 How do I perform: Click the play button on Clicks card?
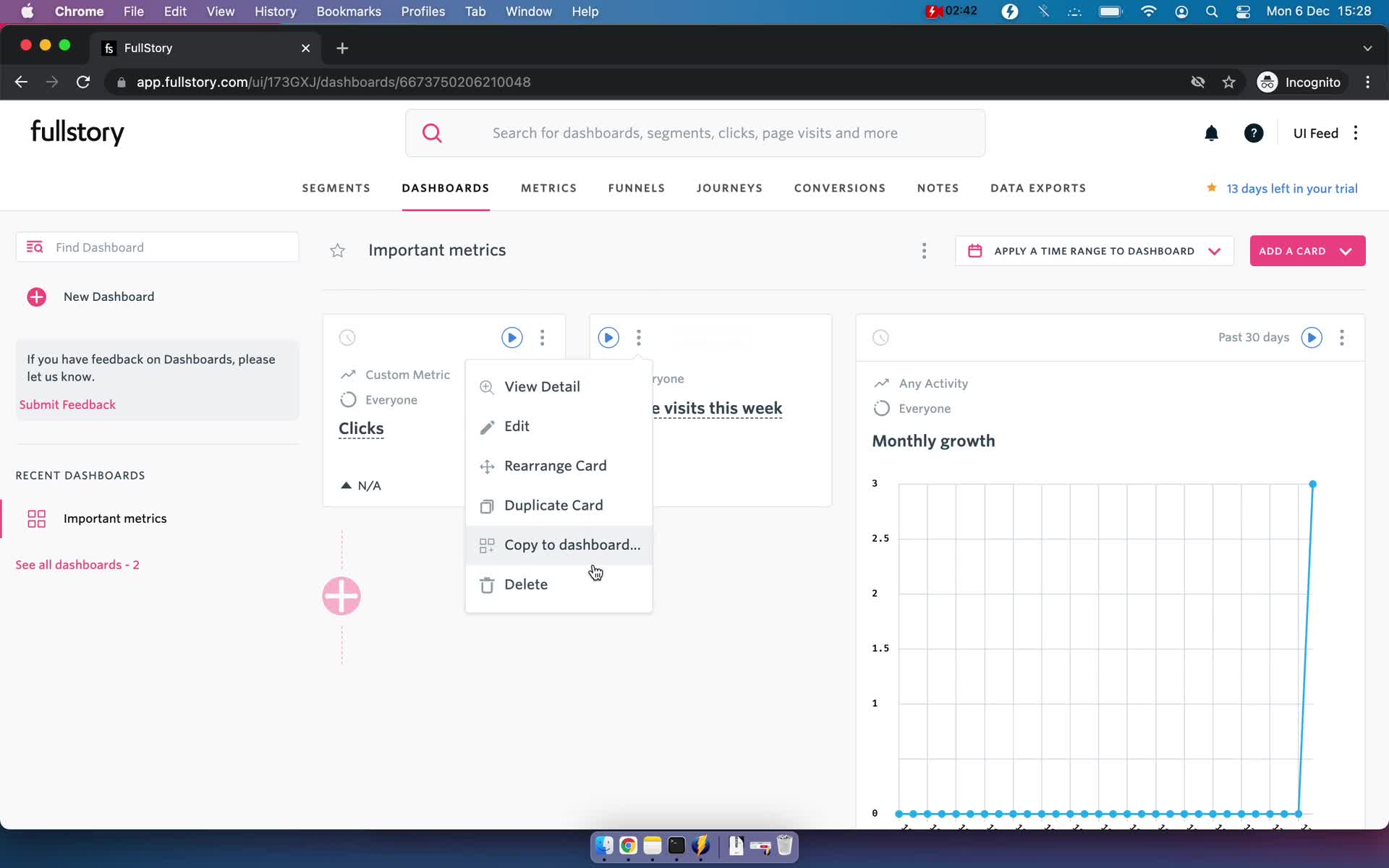(x=511, y=337)
